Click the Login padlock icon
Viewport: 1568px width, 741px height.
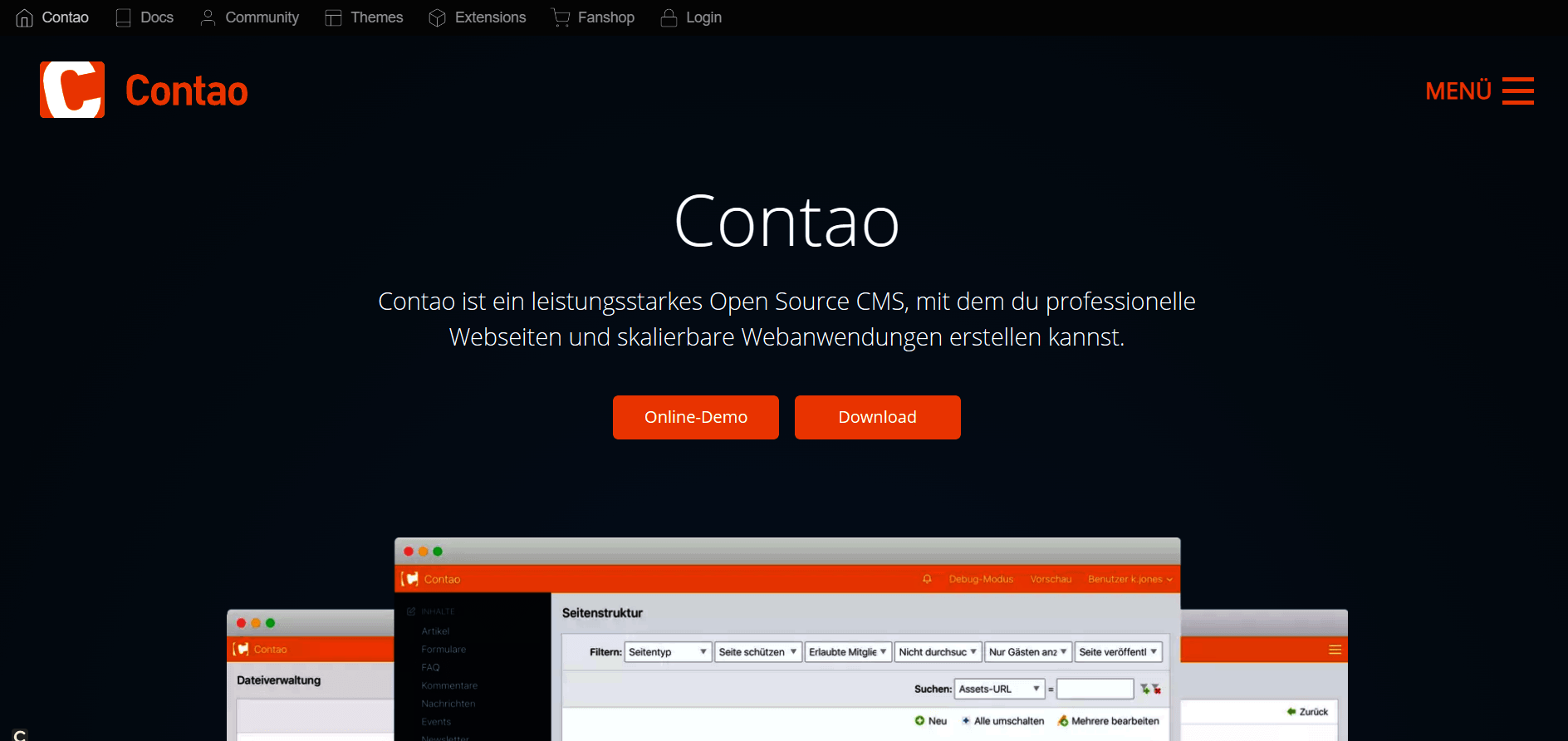tap(669, 17)
